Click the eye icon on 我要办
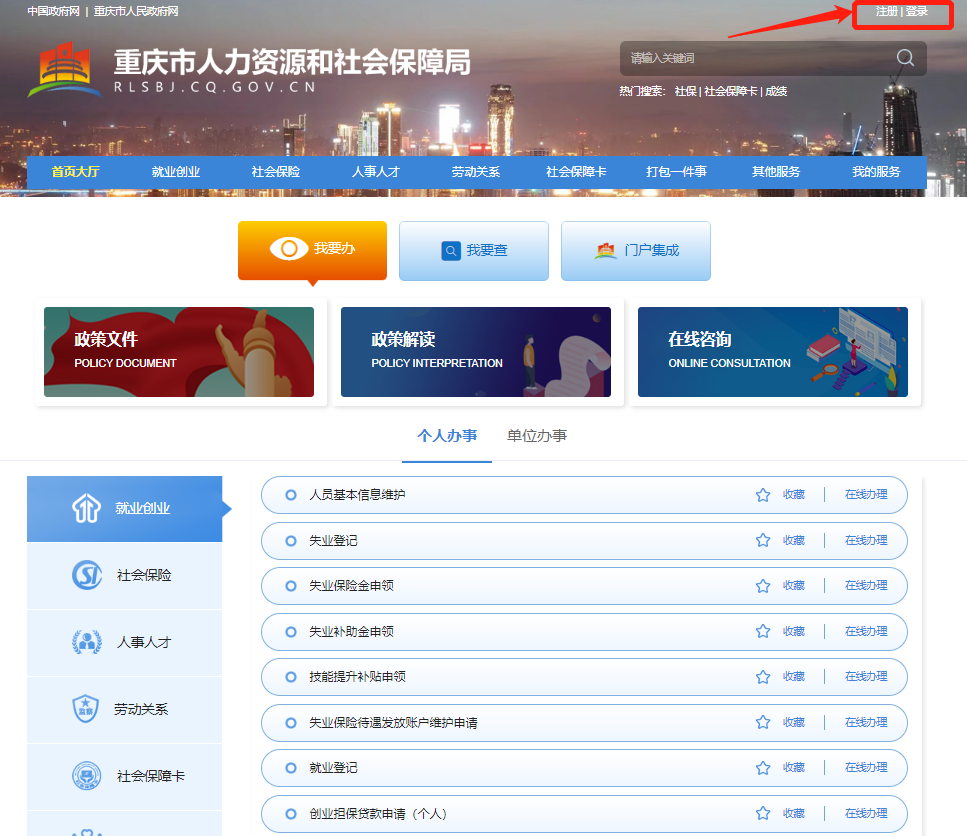 [x=289, y=248]
